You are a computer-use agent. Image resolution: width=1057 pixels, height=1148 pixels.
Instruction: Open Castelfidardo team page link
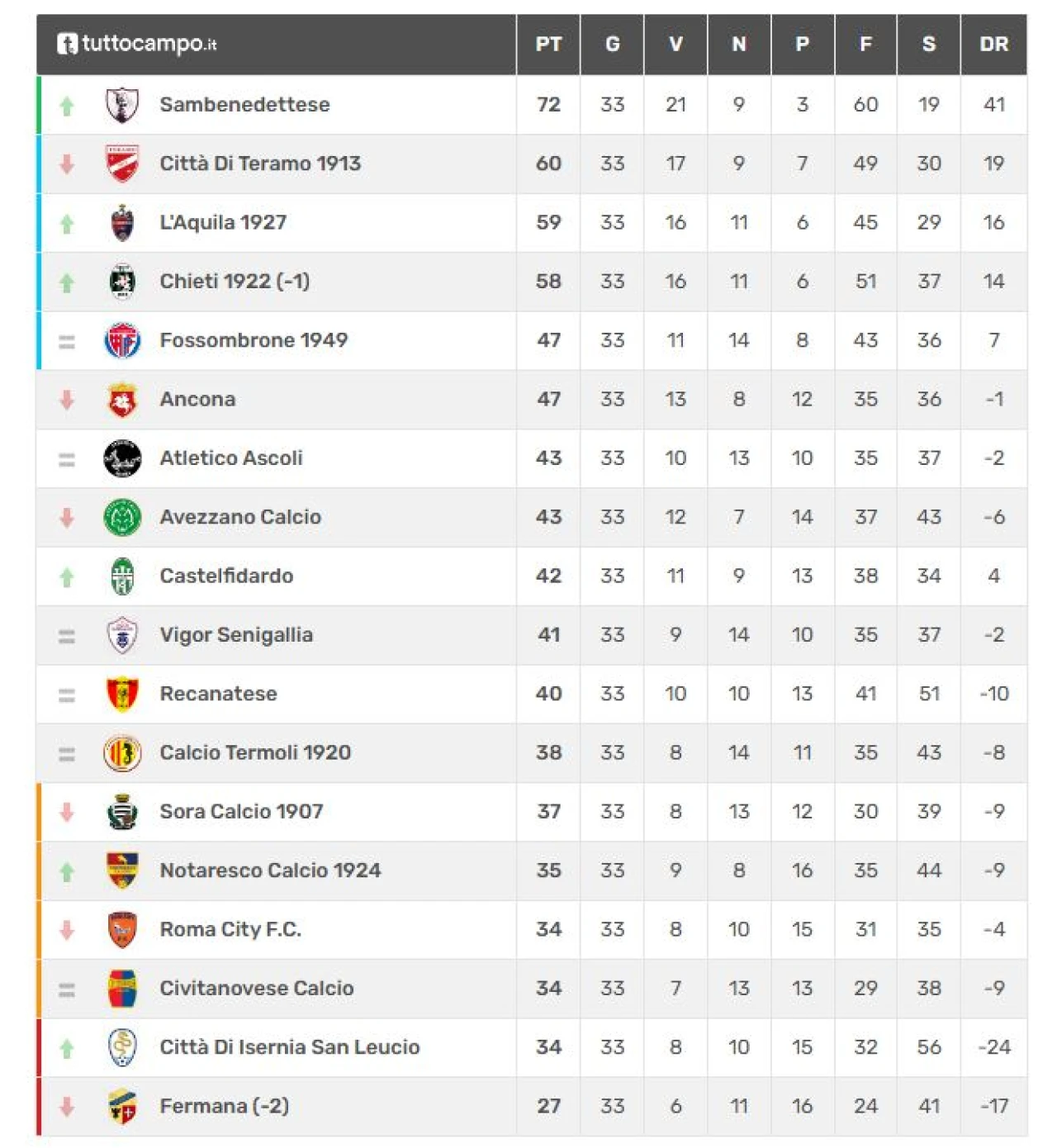pyautogui.click(x=226, y=576)
